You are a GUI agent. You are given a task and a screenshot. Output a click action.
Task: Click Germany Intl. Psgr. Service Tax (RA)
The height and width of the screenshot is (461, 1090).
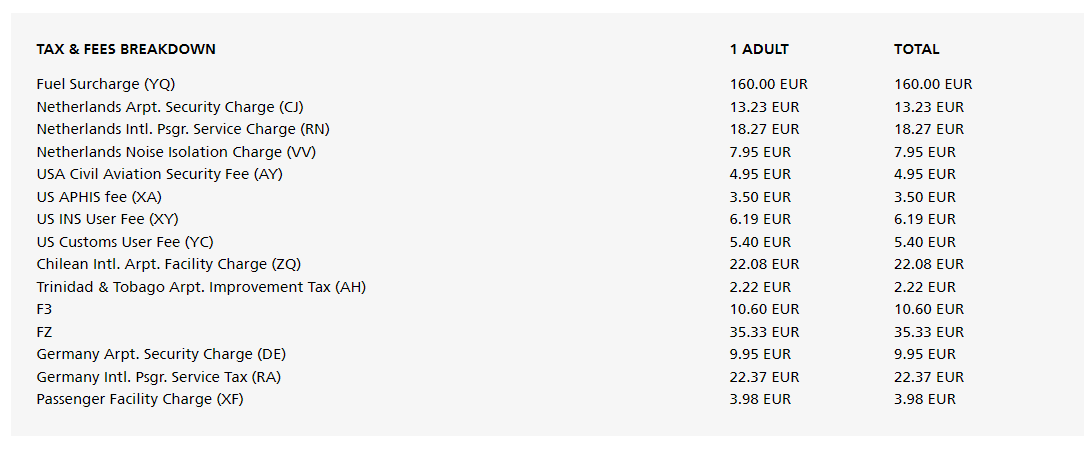pos(158,377)
